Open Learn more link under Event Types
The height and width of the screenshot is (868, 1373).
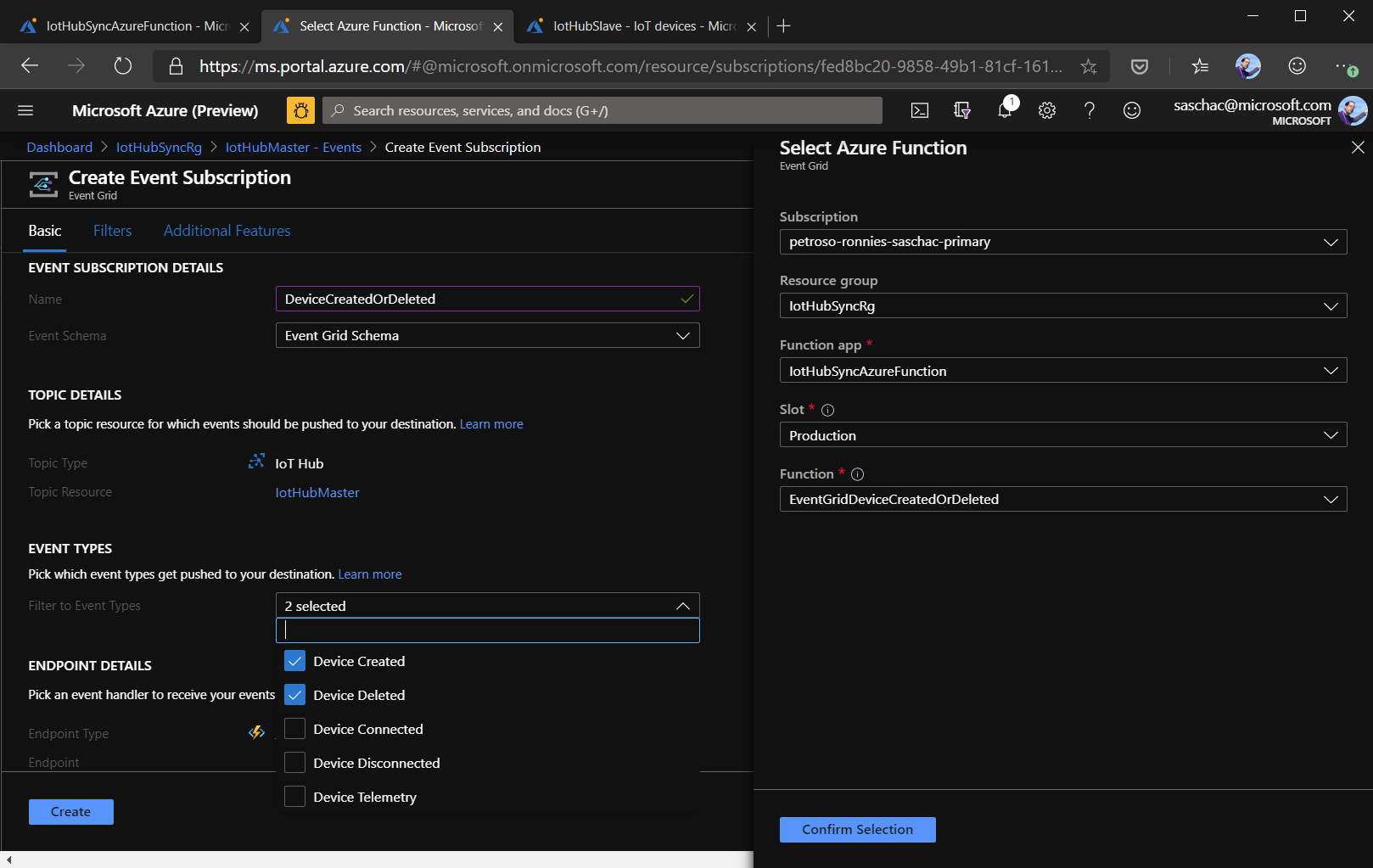click(x=370, y=574)
